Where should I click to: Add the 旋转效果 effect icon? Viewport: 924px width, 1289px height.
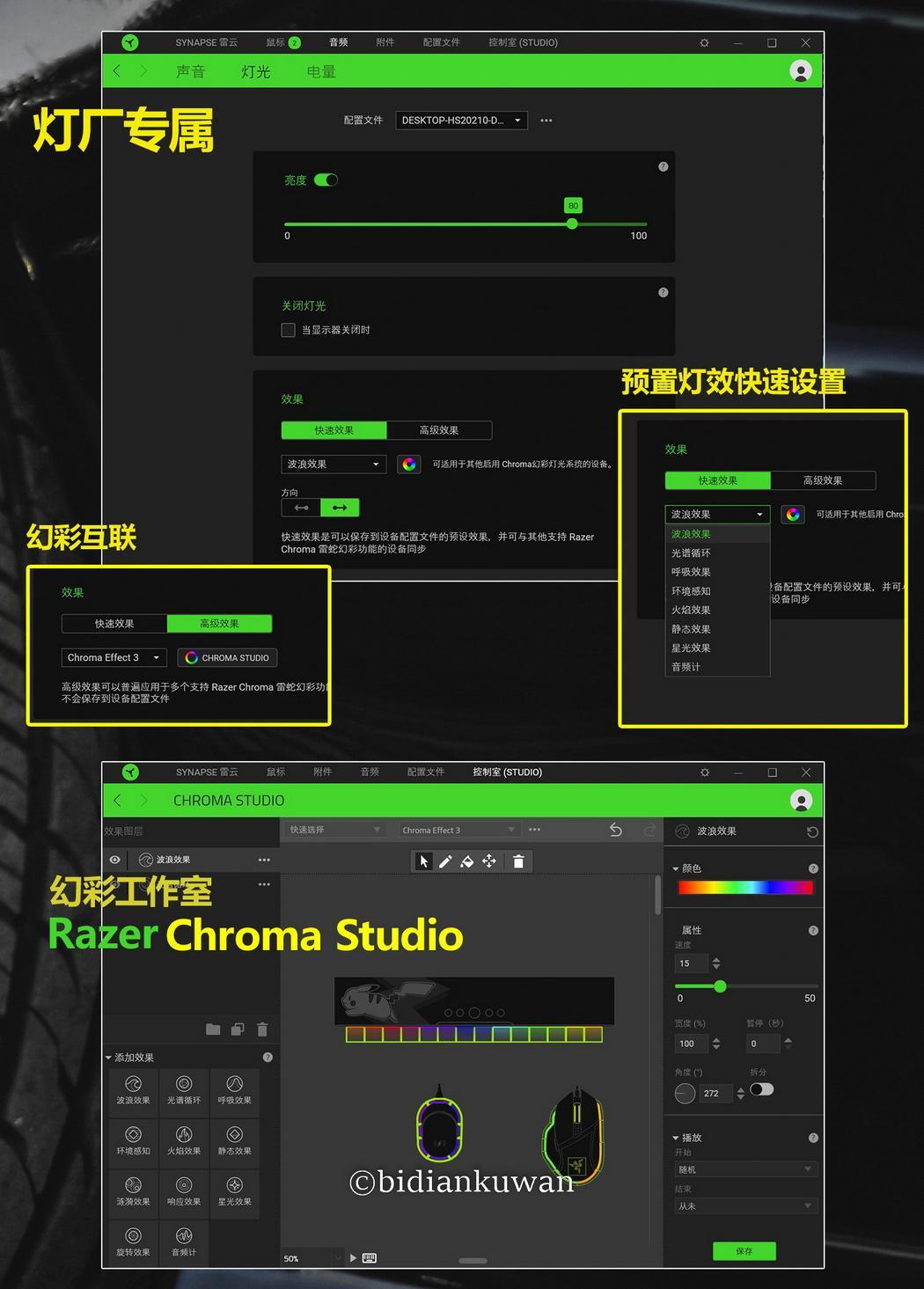tap(134, 1242)
